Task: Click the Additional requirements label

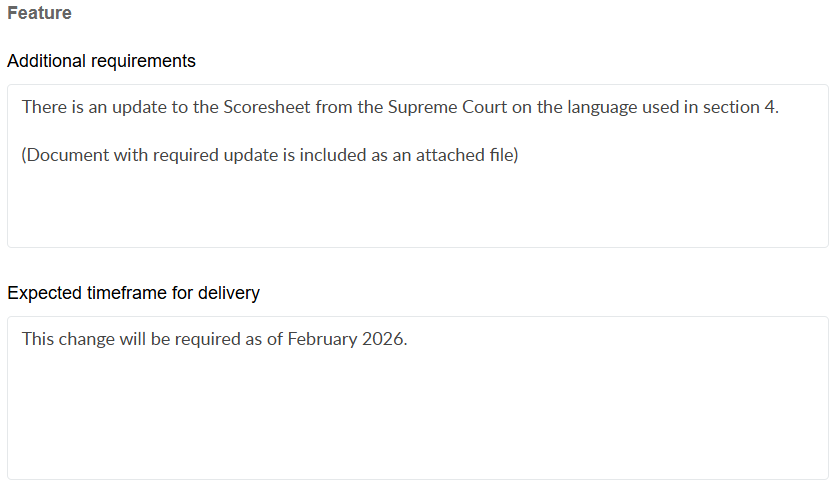Action: [x=101, y=61]
